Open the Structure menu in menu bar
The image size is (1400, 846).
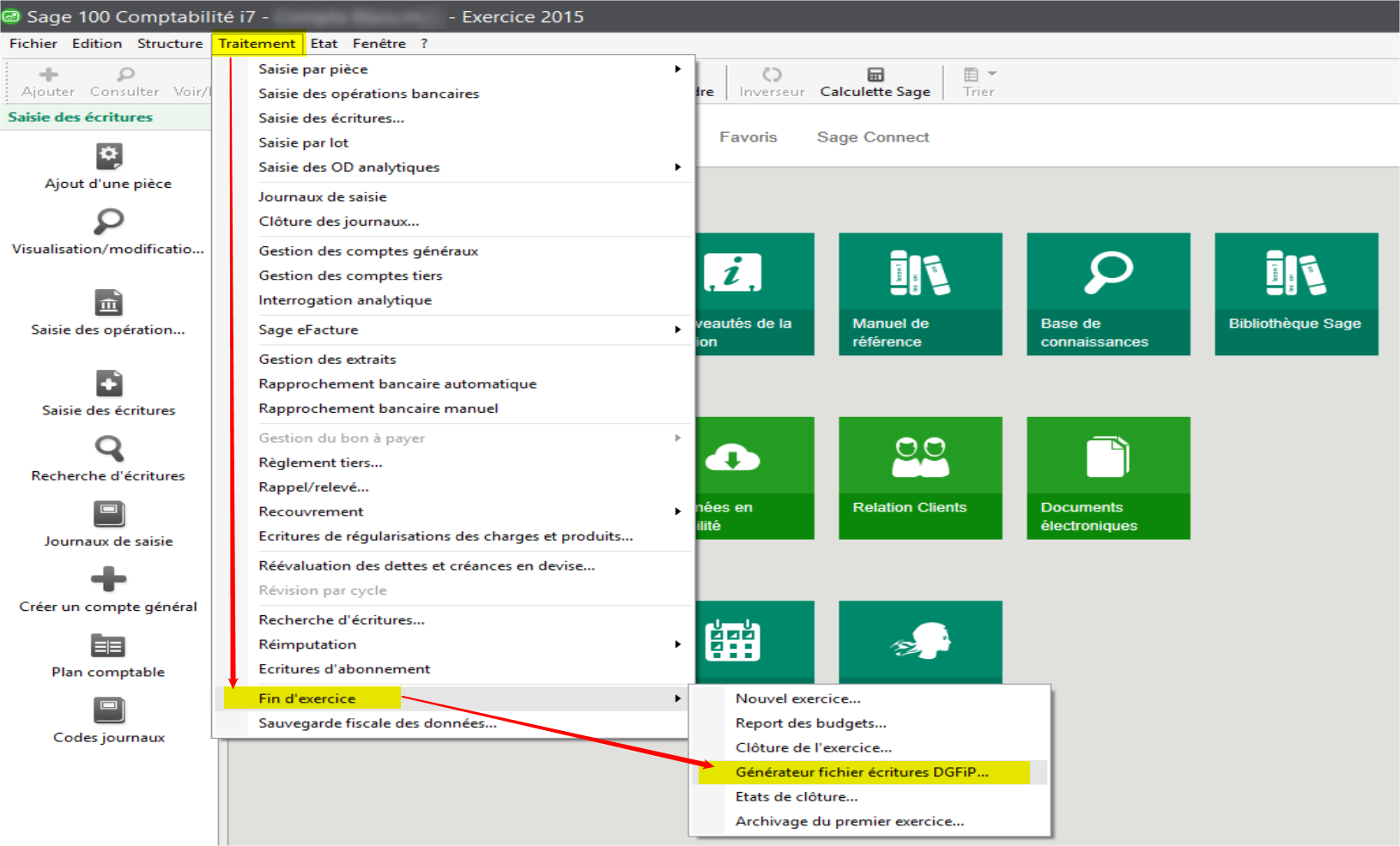pyautogui.click(x=170, y=44)
